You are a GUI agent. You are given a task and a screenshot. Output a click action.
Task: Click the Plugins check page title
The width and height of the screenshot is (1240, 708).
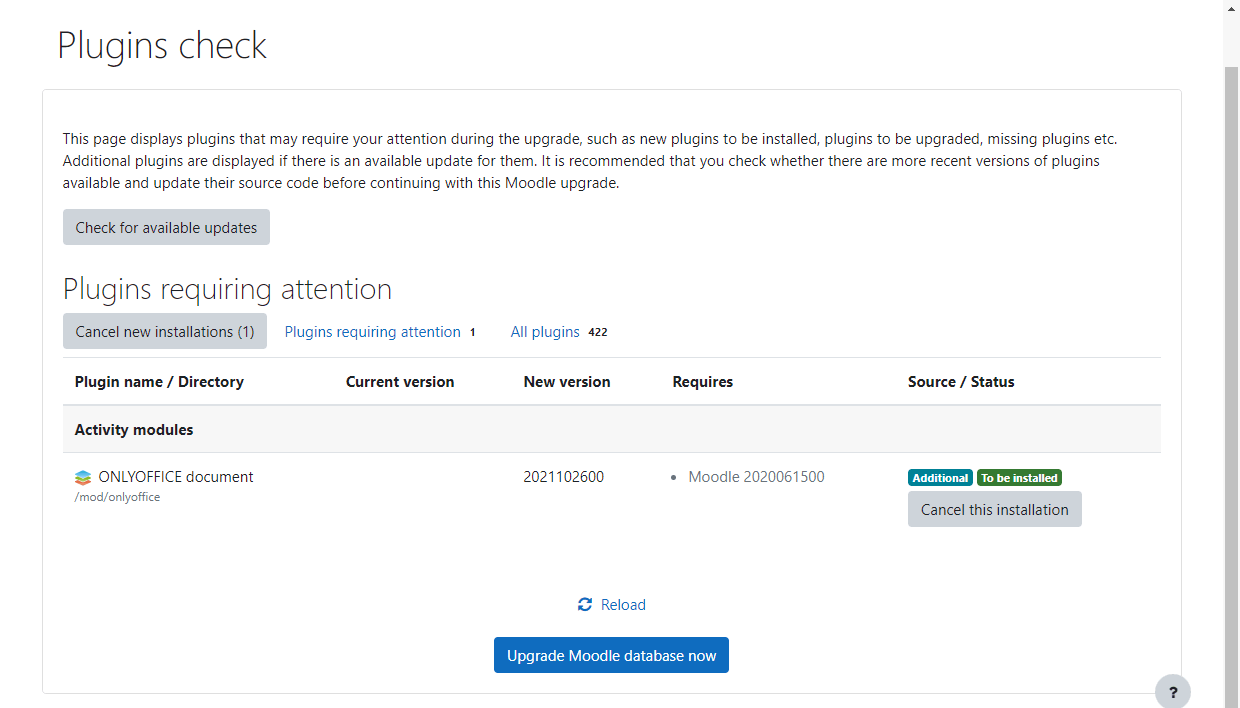[x=162, y=45]
